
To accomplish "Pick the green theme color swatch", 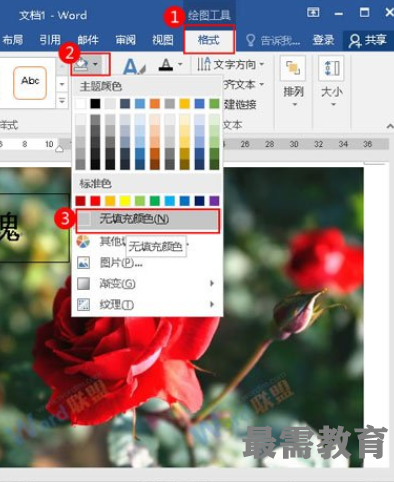I will coord(214,104).
